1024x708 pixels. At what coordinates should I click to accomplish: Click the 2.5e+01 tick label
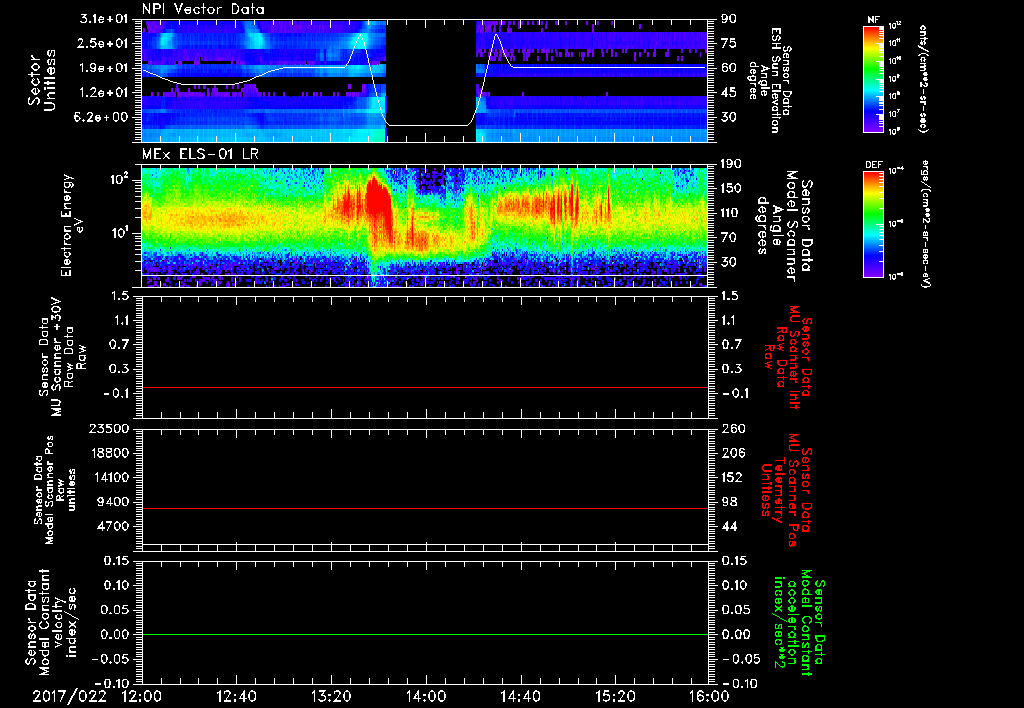pos(104,43)
